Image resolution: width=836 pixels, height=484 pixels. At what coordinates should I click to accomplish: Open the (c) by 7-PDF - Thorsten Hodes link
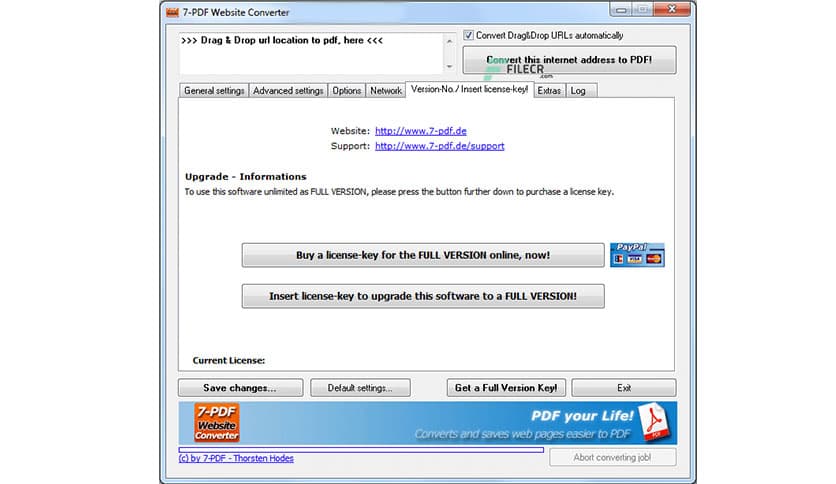point(236,458)
